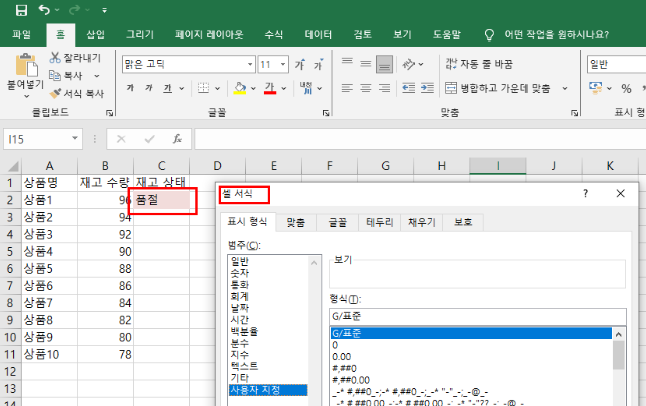Click the Name Box showing I15
The width and height of the screenshot is (646, 406).
pyautogui.click(x=42, y=139)
